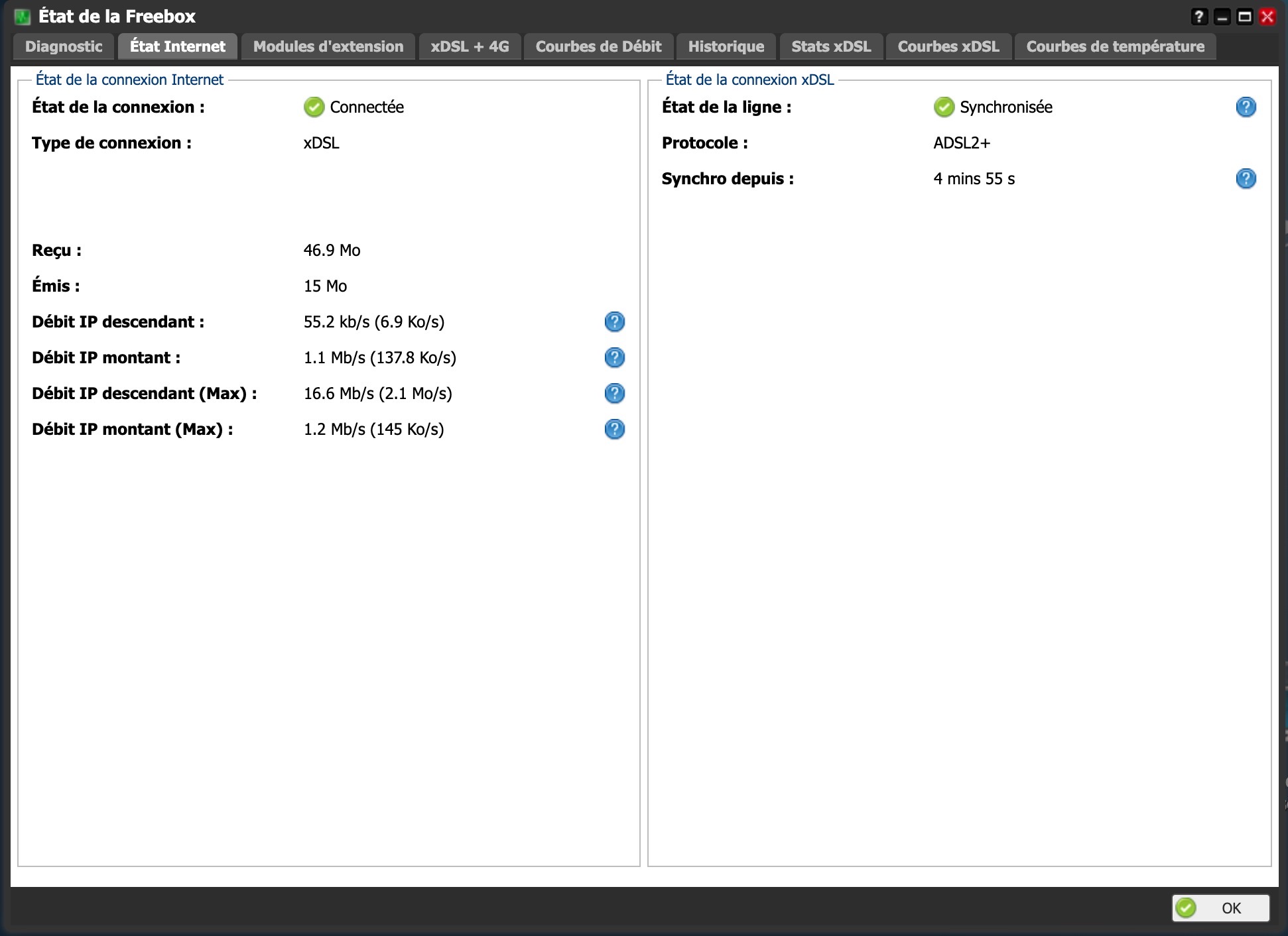Click the 1.2 Mb/s (145 Ko/s) value
The width and height of the screenshot is (1288, 936).
(x=374, y=429)
